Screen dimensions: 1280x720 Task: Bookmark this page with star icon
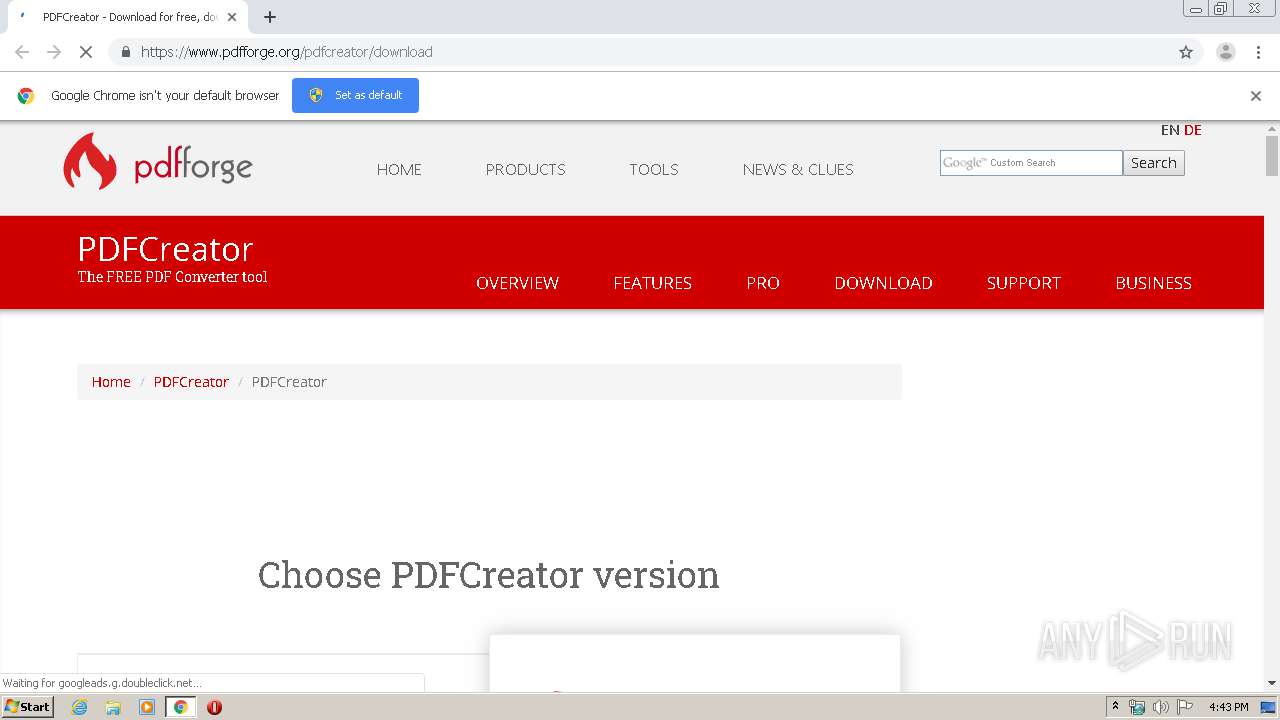tap(1186, 52)
